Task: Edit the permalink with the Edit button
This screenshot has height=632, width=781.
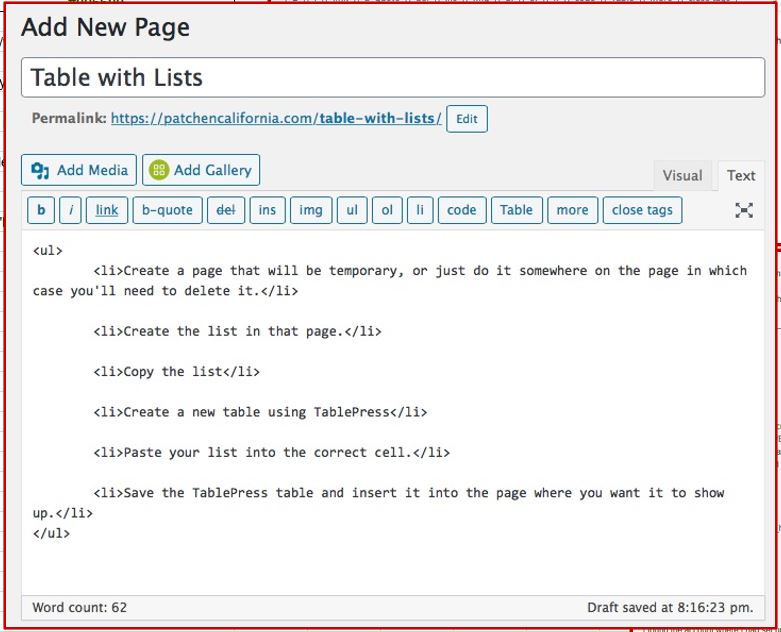Action: pyautogui.click(x=467, y=119)
